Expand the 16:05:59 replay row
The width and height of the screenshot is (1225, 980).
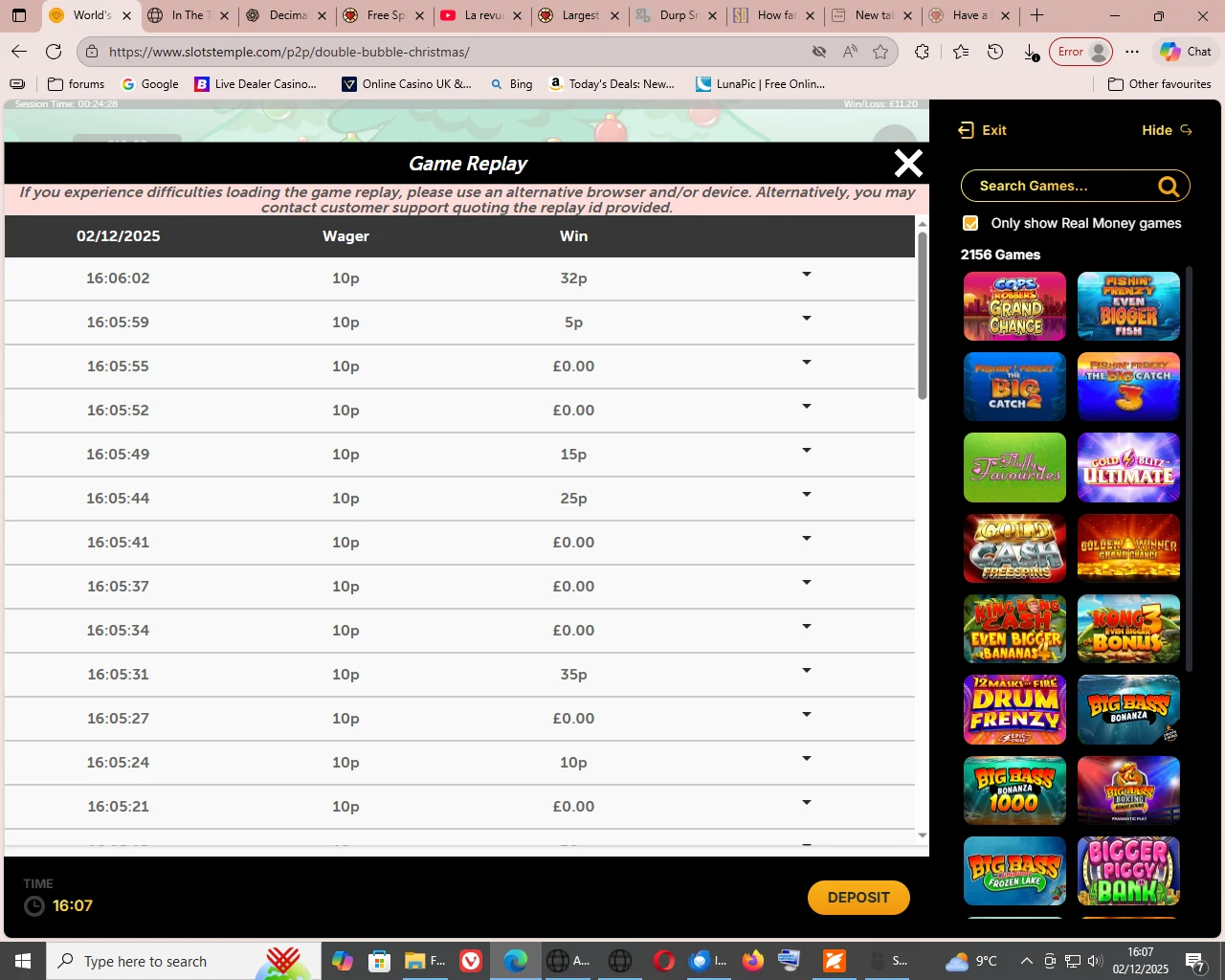(x=807, y=319)
